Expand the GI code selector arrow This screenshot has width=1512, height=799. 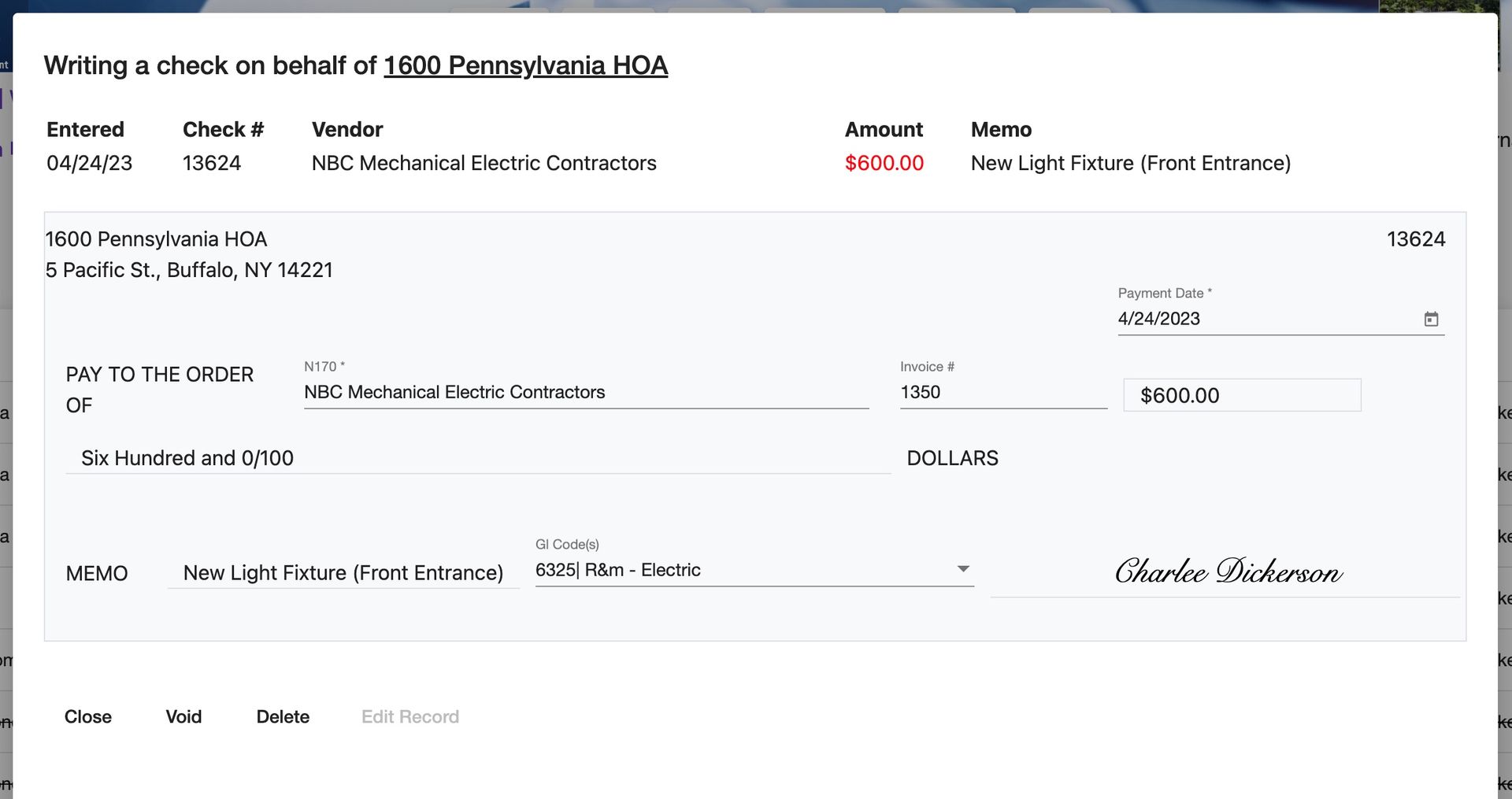[x=962, y=568]
